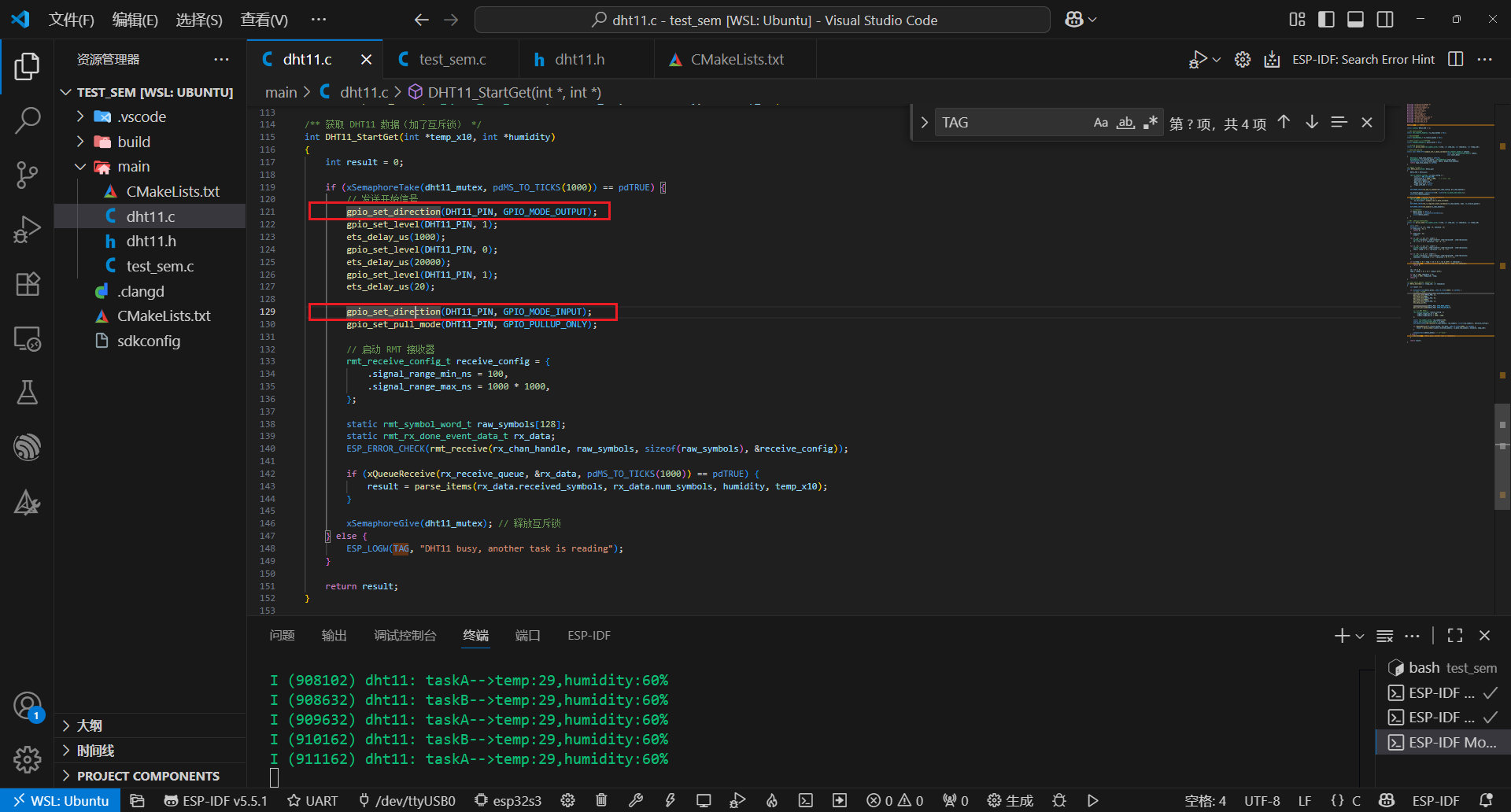Toggle bottom panel visibility
Viewport: 1511px width, 812px height.
point(1355,20)
